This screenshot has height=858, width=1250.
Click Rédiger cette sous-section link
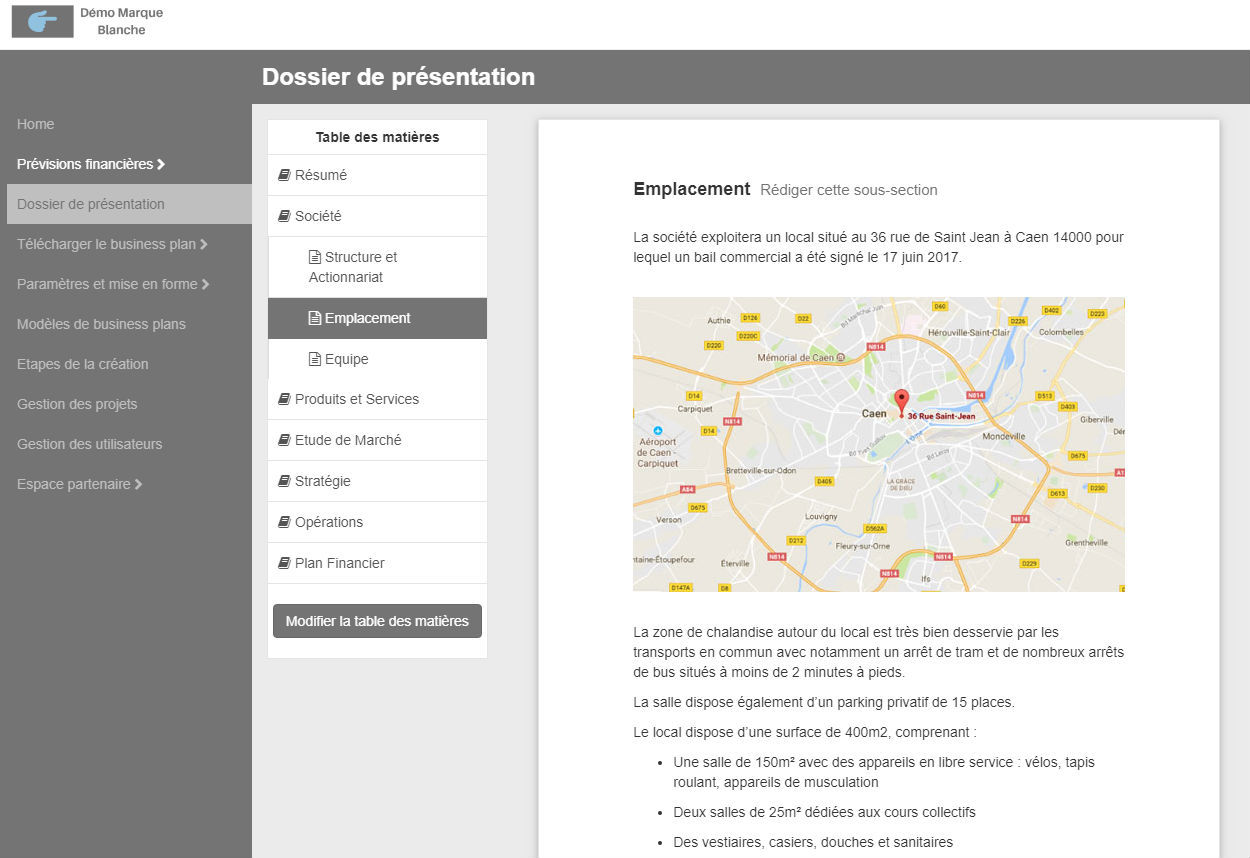pyautogui.click(x=849, y=190)
